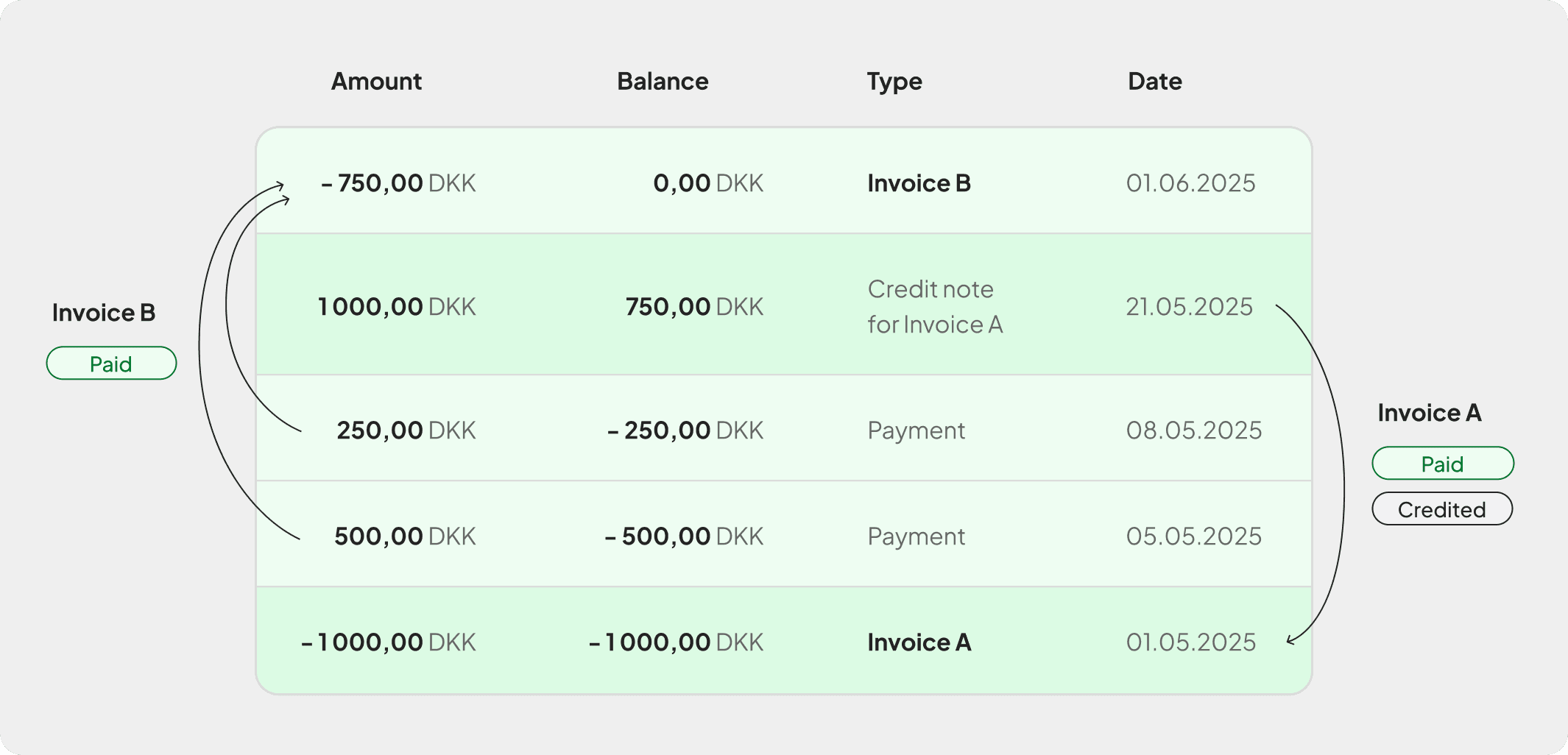This screenshot has width=1568, height=755.
Task: Select the -750,00 DKK amount
Action: pos(398,183)
